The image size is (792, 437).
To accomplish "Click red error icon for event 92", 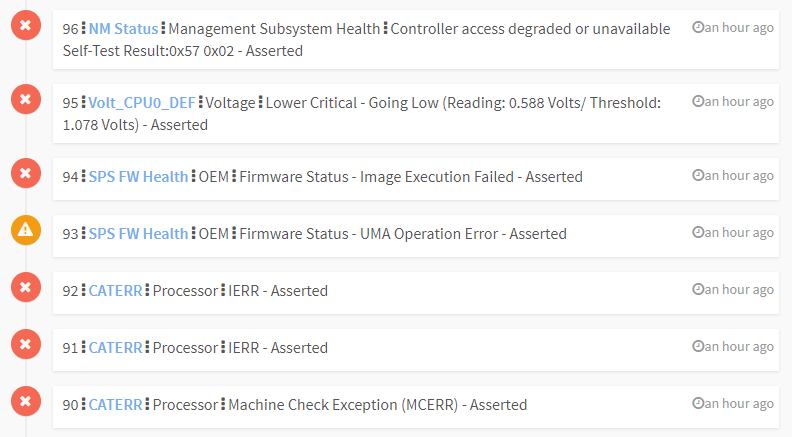I will pos(26,287).
